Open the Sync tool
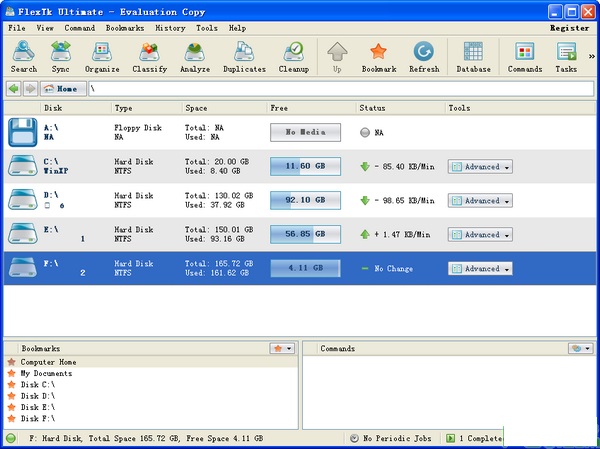Screen dimensions: 600x449 click(x=61, y=57)
